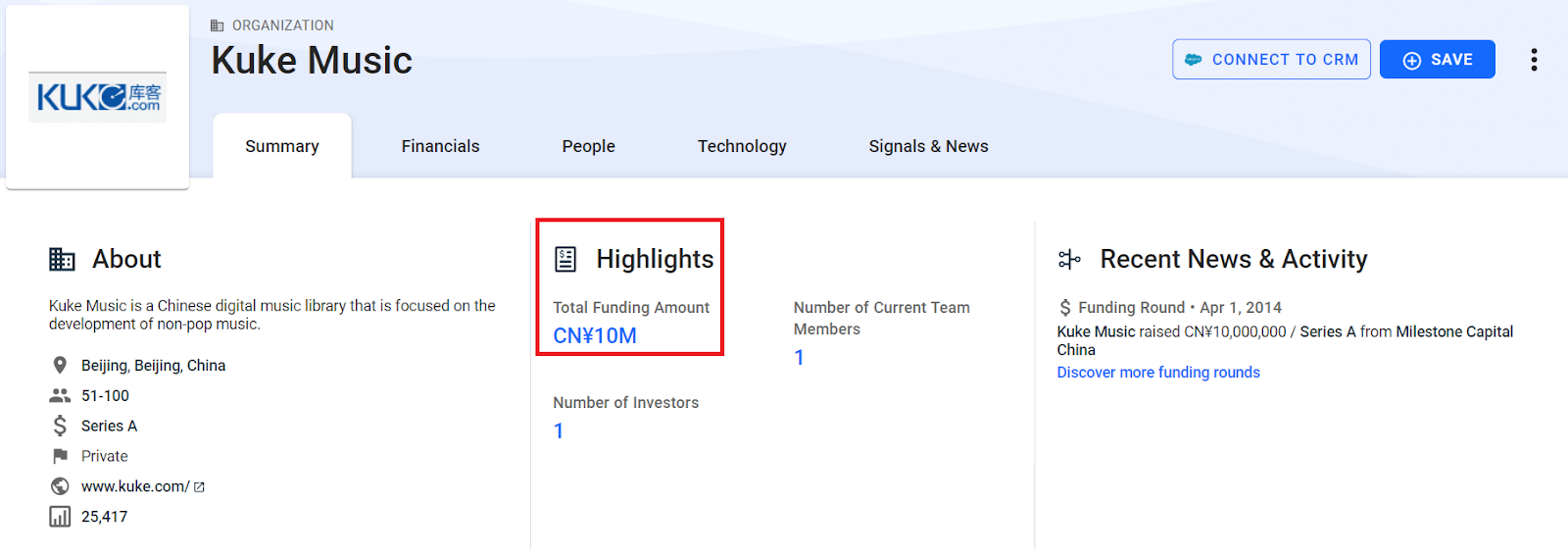Viewport: 1568px width, 554px height.
Task: Click the Series A funding stage text
Action: point(109,427)
